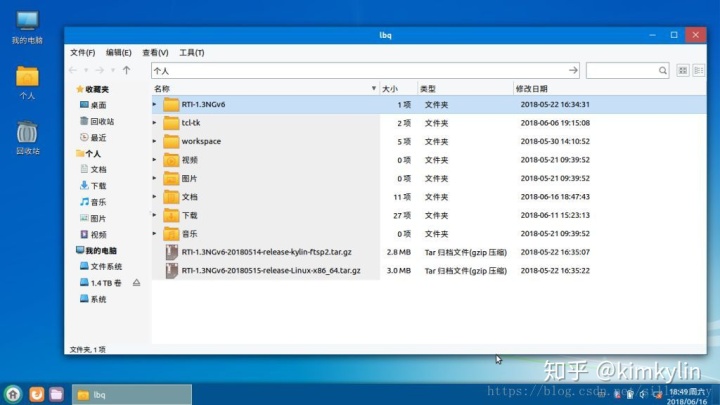Go up one folder level

(x=126, y=70)
